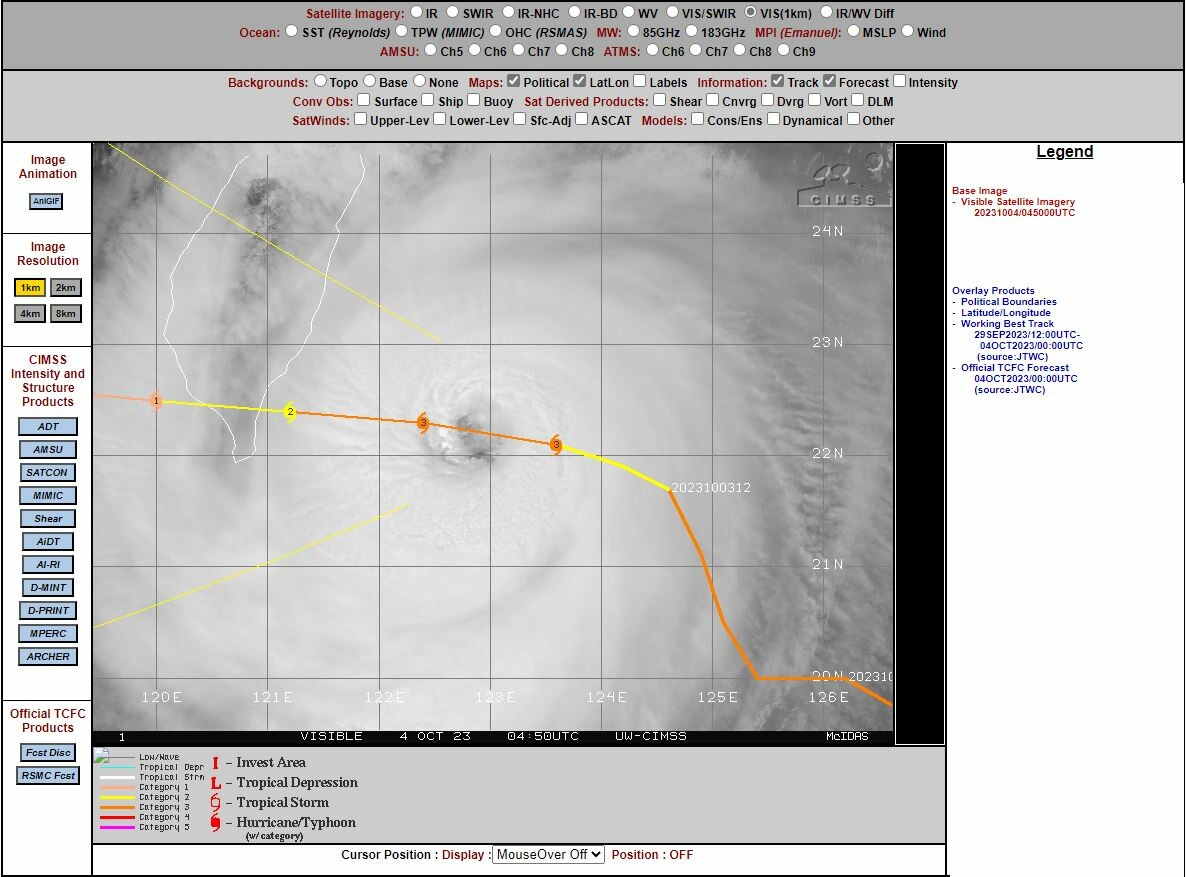
Task: Open the AMSU product
Action: [x=48, y=449]
